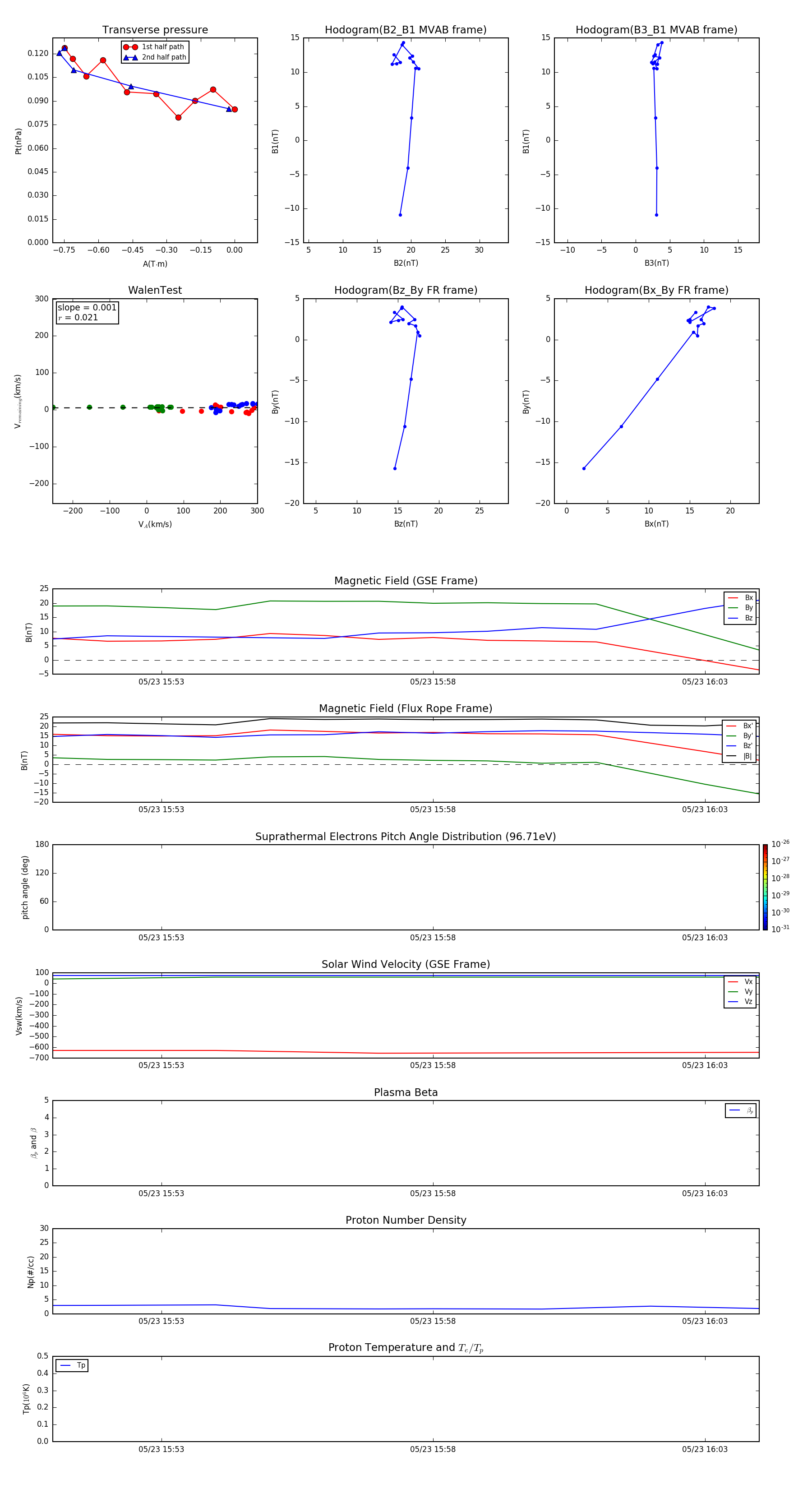Viewport: 812px width, 1489px height.
Task: Click the "Magnetic Field (GSE Frame)" title
Action: pyautogui.click(x=406, y=581)
